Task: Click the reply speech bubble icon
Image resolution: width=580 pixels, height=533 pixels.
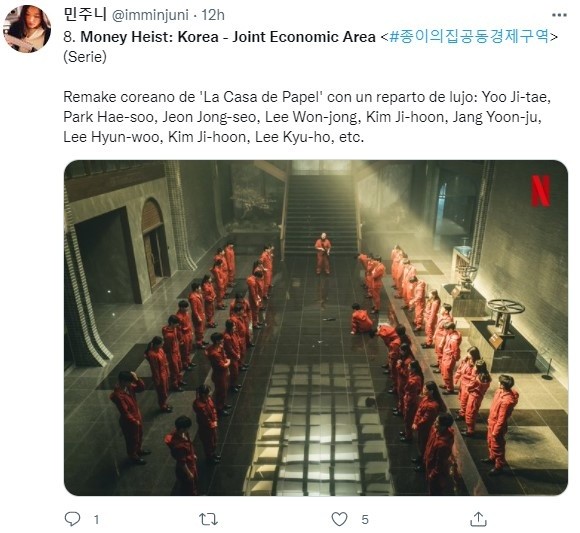Action: click(x=72, y=519)
